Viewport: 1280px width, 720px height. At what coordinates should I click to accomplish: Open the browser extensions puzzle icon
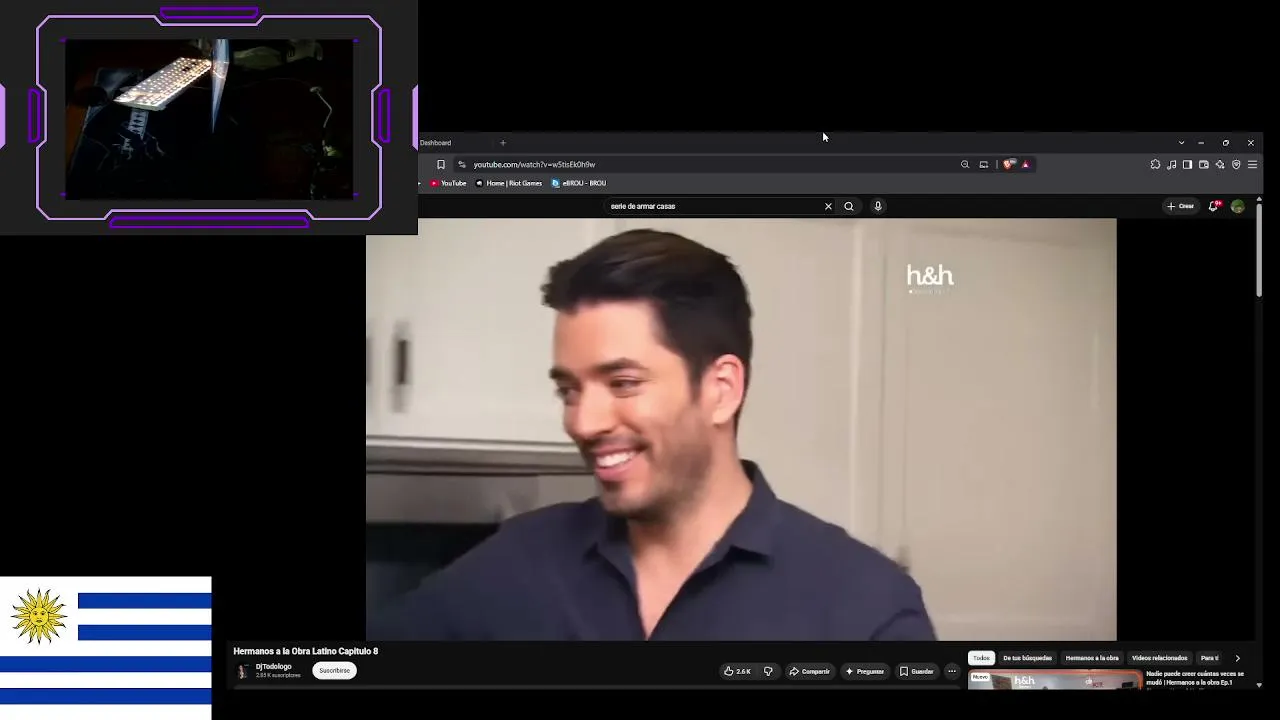1155,164
